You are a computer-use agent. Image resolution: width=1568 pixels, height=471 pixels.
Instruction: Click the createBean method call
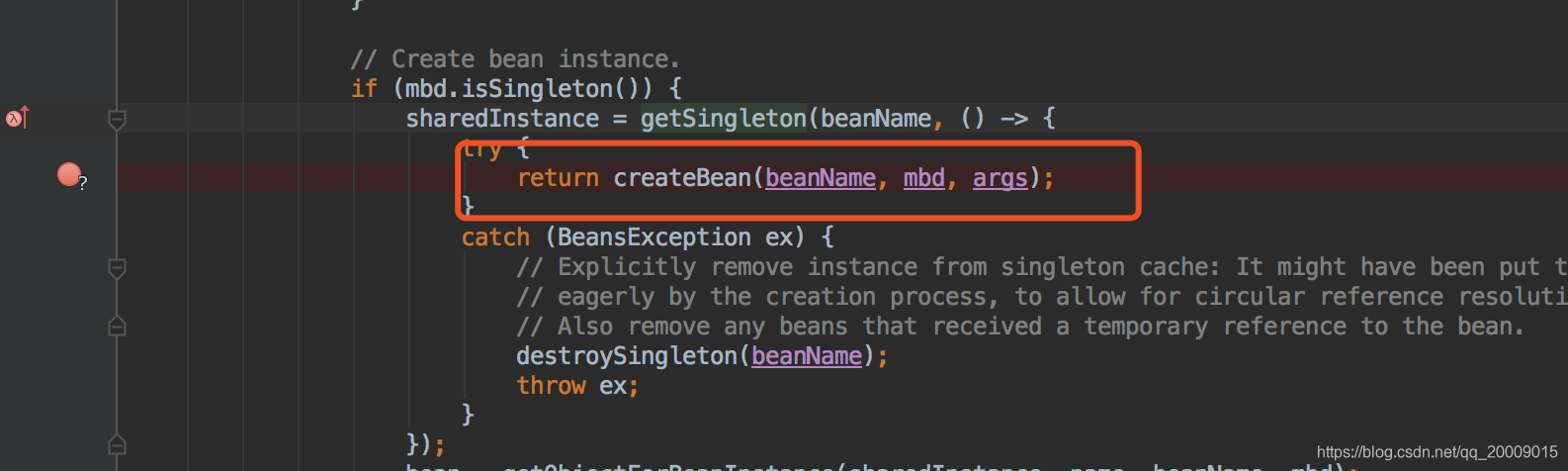682,178
